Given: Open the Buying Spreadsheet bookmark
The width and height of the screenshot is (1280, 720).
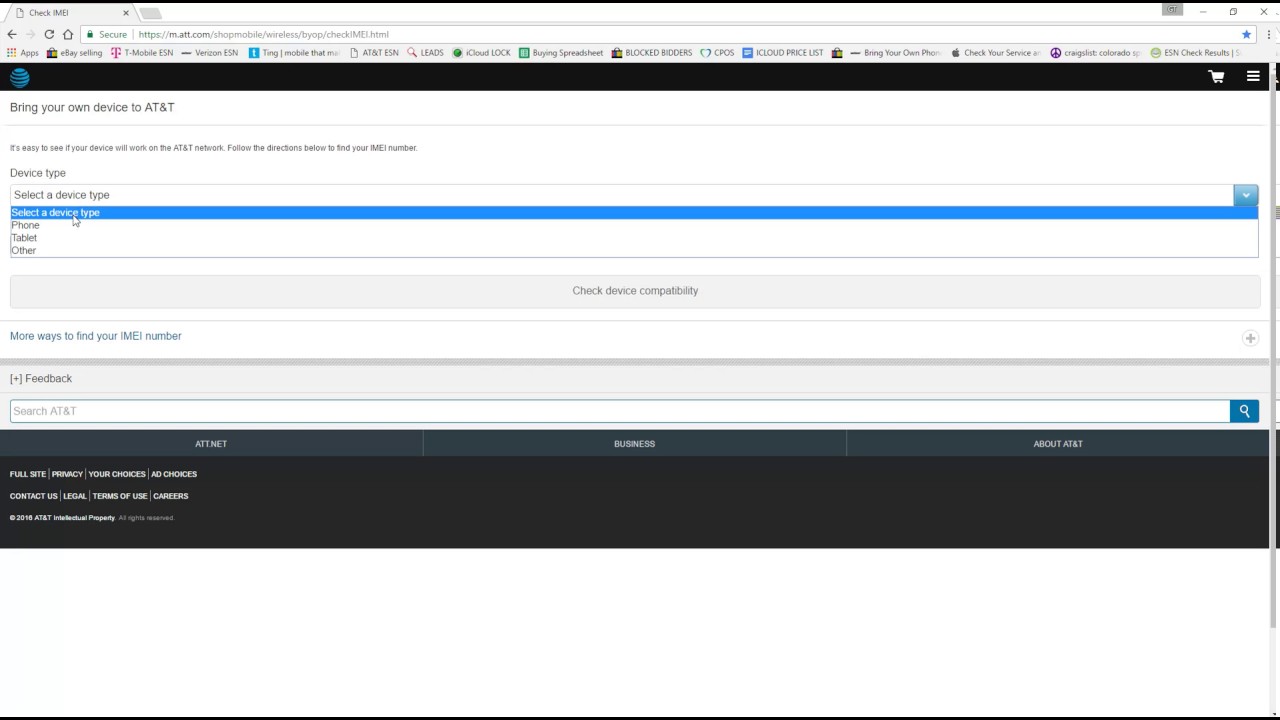Looking at the screenshot, I should [x=561, y=53].
